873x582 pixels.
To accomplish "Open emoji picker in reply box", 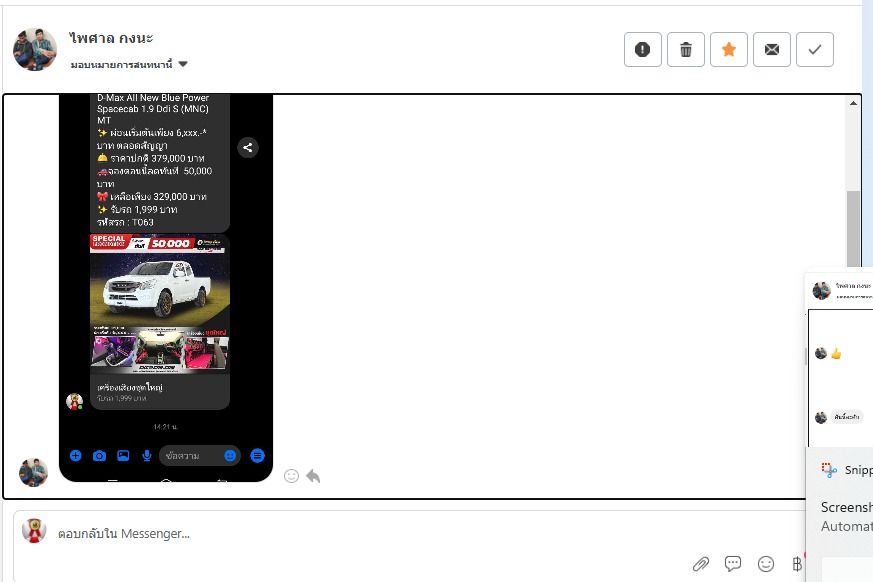I will coord(766,564).
